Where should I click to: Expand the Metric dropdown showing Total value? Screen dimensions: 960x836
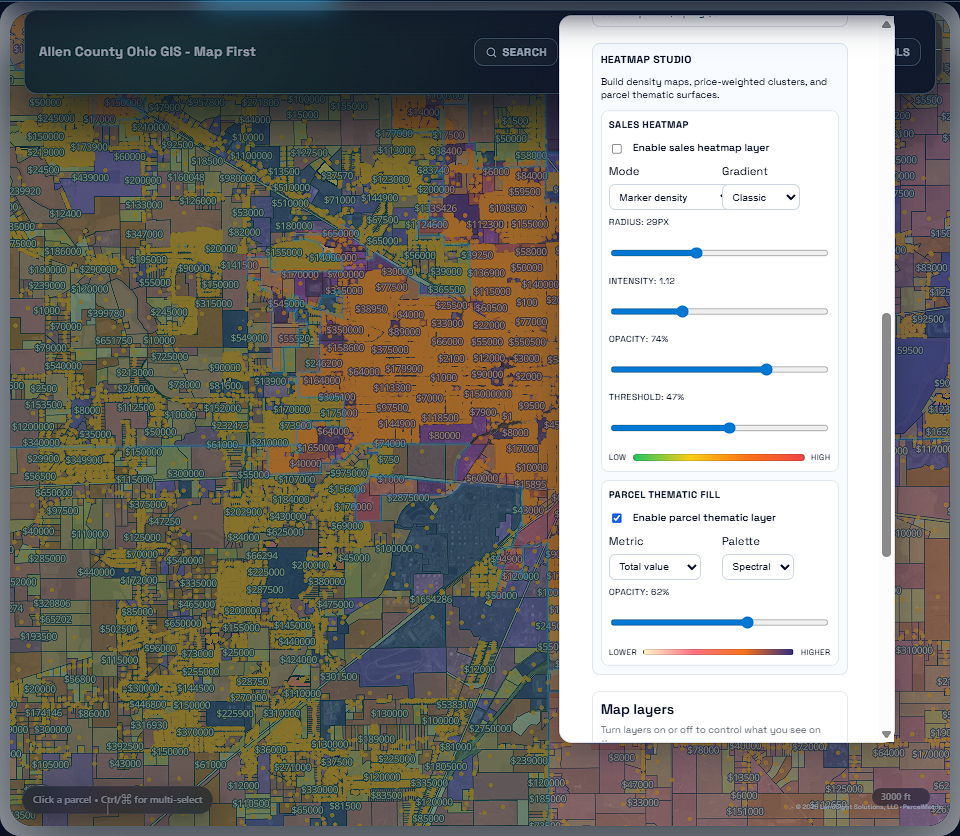pyautogui.click(x=654, y=567)
